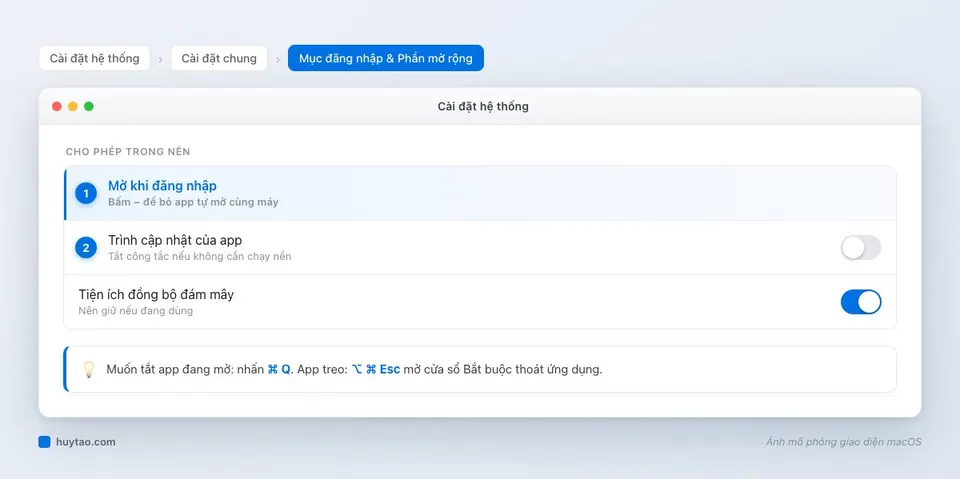Click the "⌘ Q" shortcut text
The image size is (960, 479).
[x=279, y=369]
